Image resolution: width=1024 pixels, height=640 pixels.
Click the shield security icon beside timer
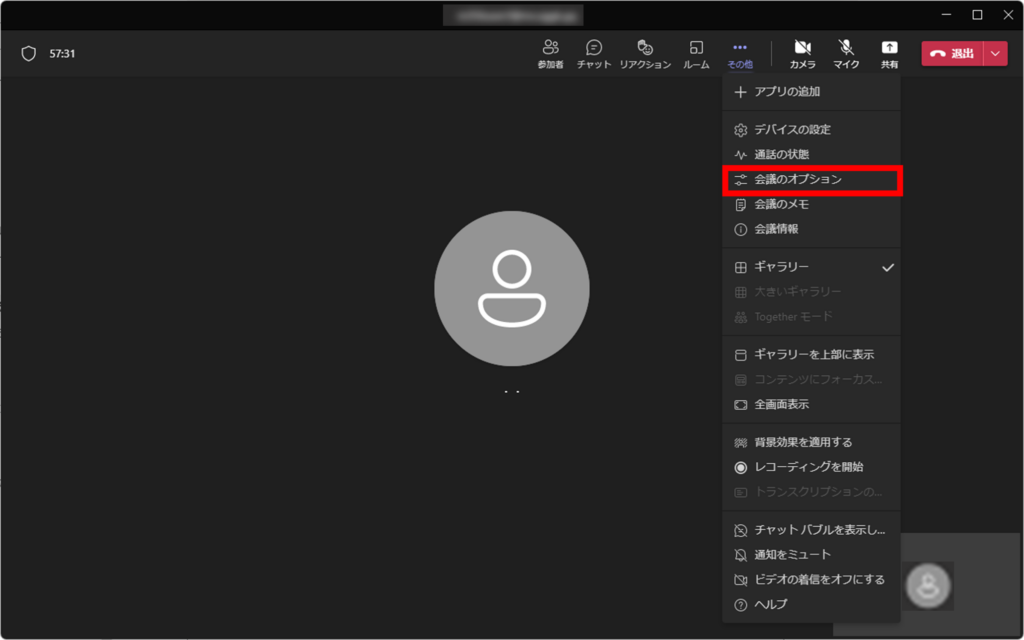tap(29, 54)
